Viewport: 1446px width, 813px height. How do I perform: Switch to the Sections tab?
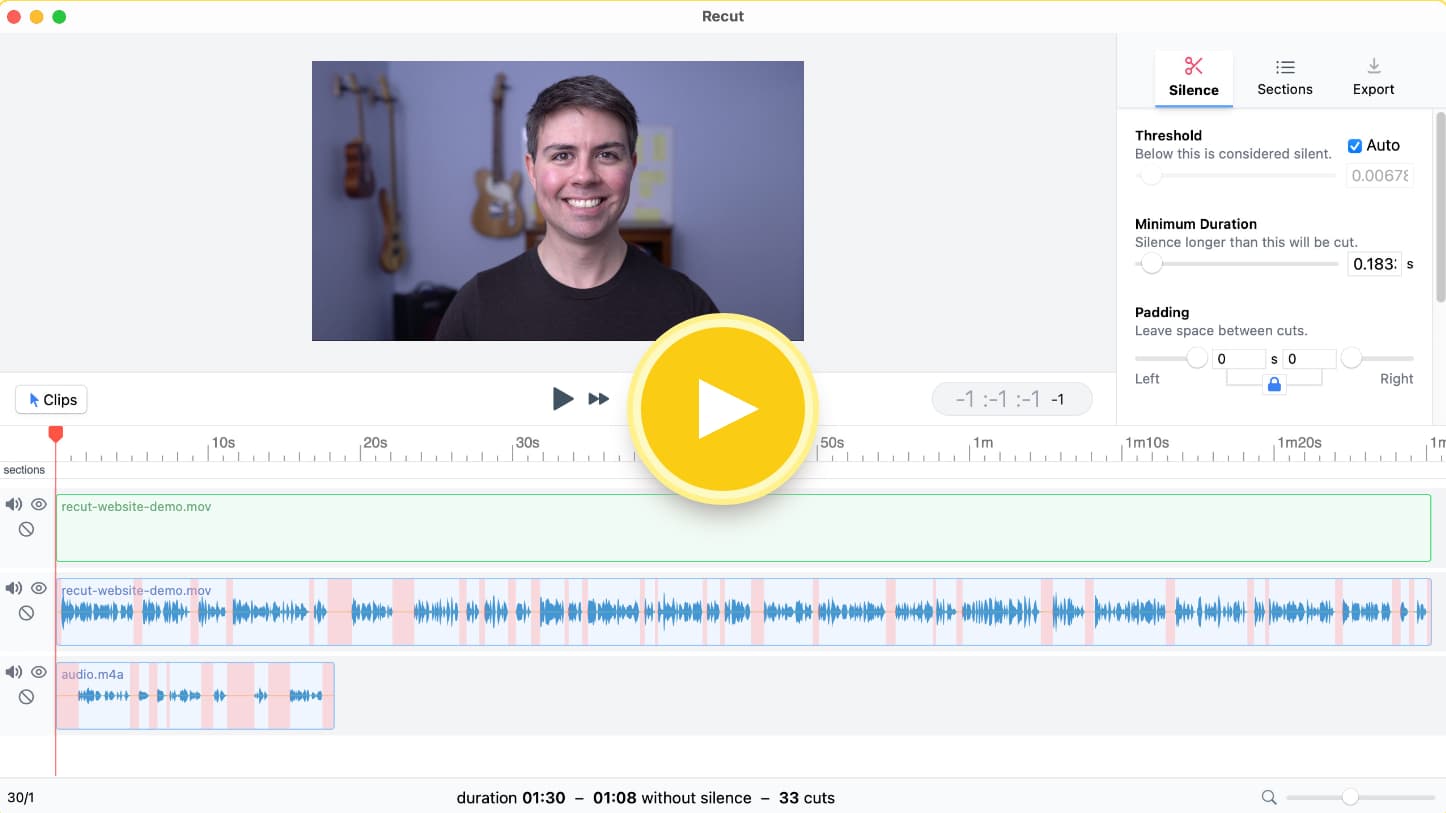coord(1284,77)
